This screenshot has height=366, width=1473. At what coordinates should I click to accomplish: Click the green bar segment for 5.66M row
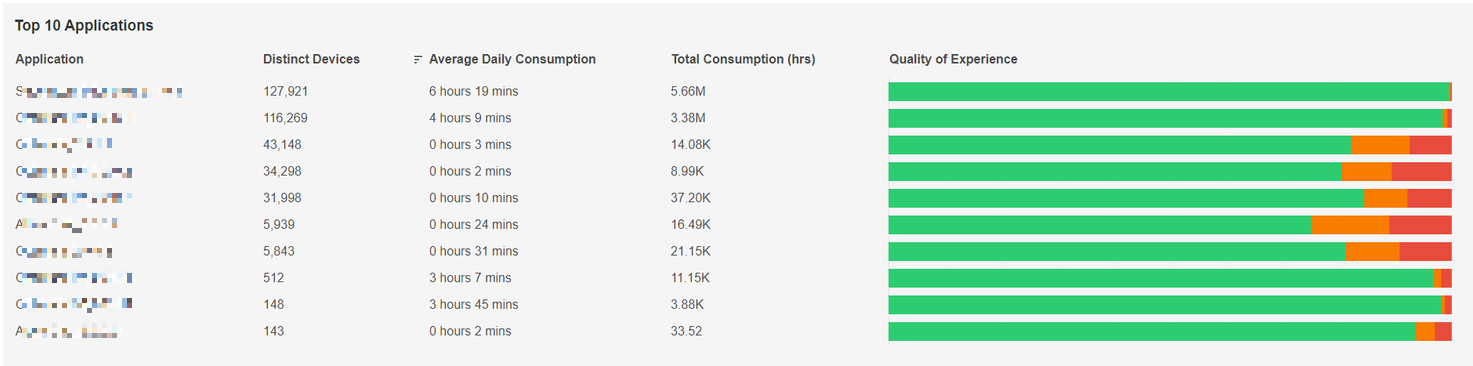click(x=1168, y=92)
